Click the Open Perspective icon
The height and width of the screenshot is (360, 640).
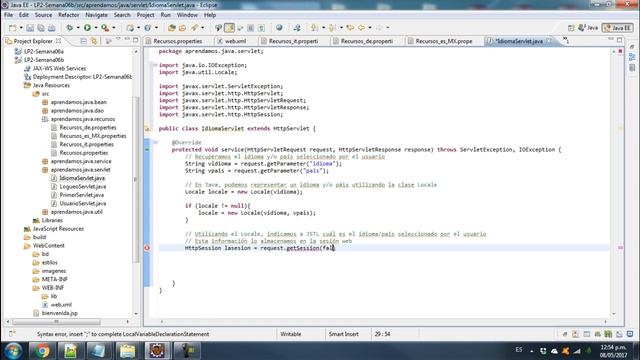[571, 28]
